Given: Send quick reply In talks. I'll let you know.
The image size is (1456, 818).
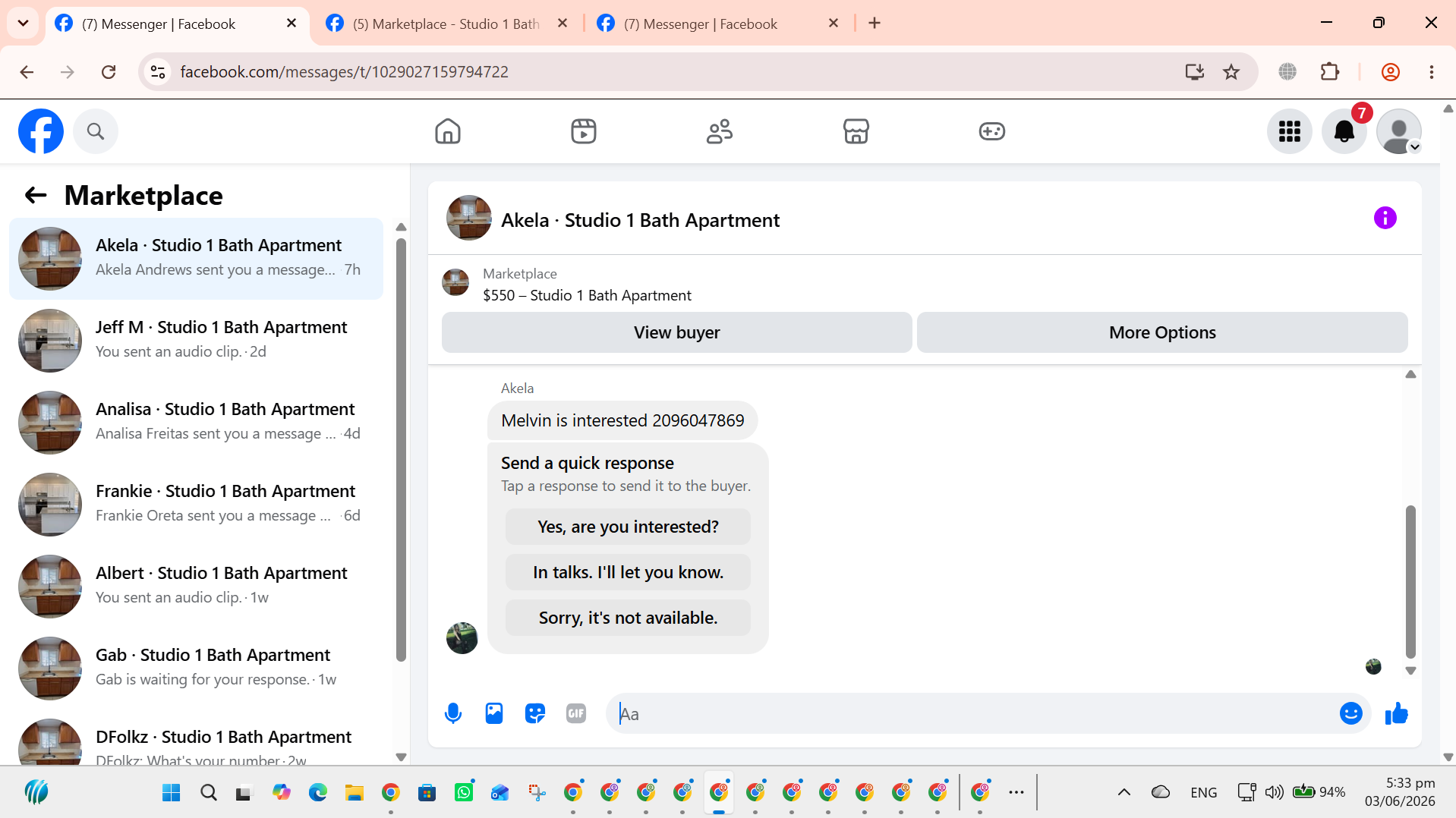Looking at the screenshot, I should click(628, 572).
